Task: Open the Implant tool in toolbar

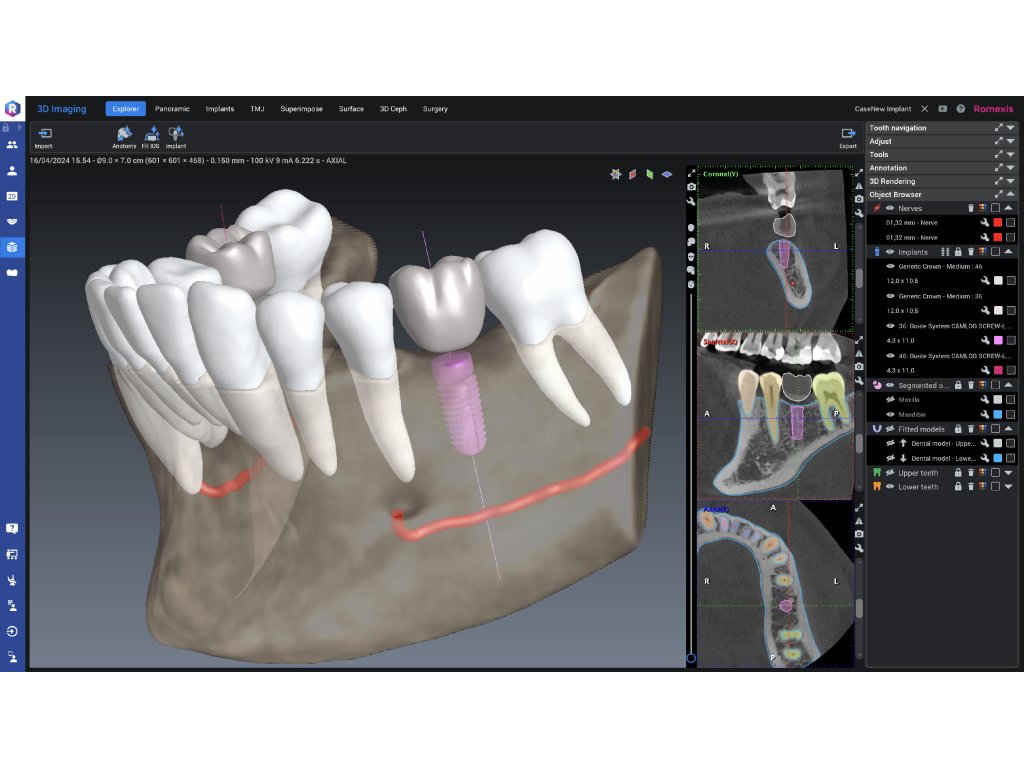Action: click(x=176, y=134)
